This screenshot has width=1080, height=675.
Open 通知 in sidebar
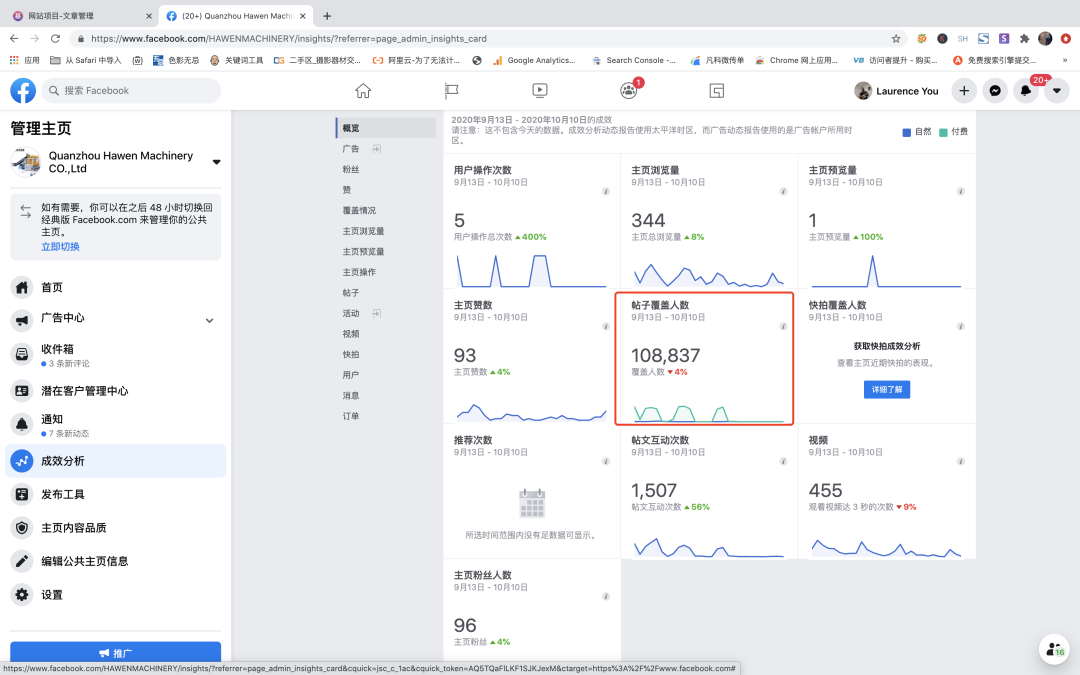point(116,424)
